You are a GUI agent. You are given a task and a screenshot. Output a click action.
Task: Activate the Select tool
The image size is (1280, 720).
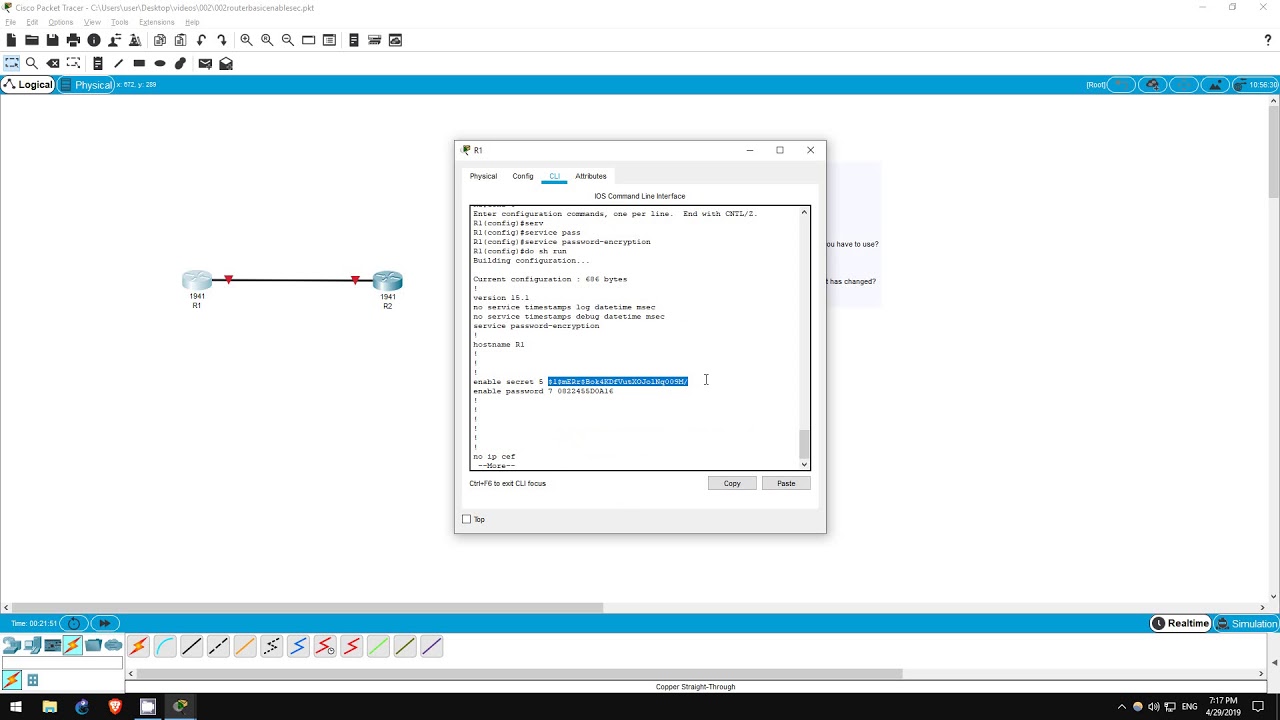coord(11,63)
